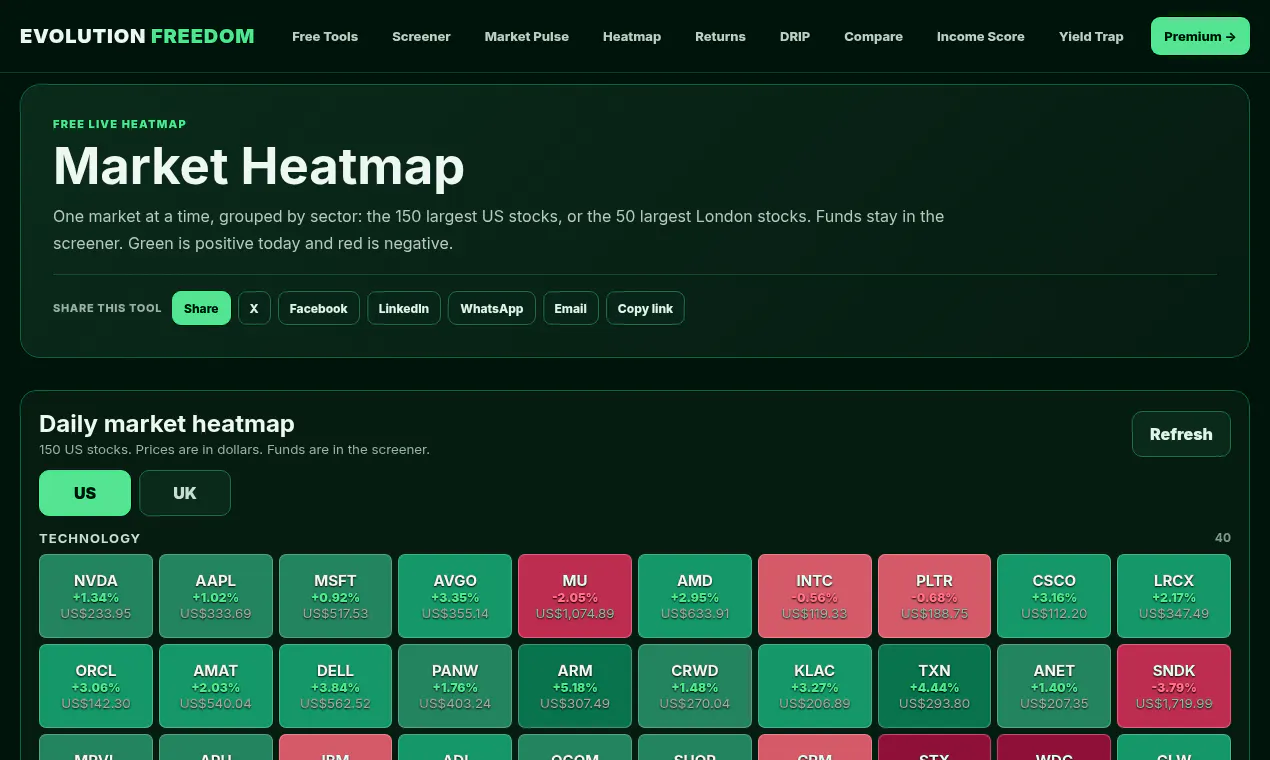Copy link to this tool
Image resolution: width=1270 pixels, height=760 pixels.
click(645, 308)
